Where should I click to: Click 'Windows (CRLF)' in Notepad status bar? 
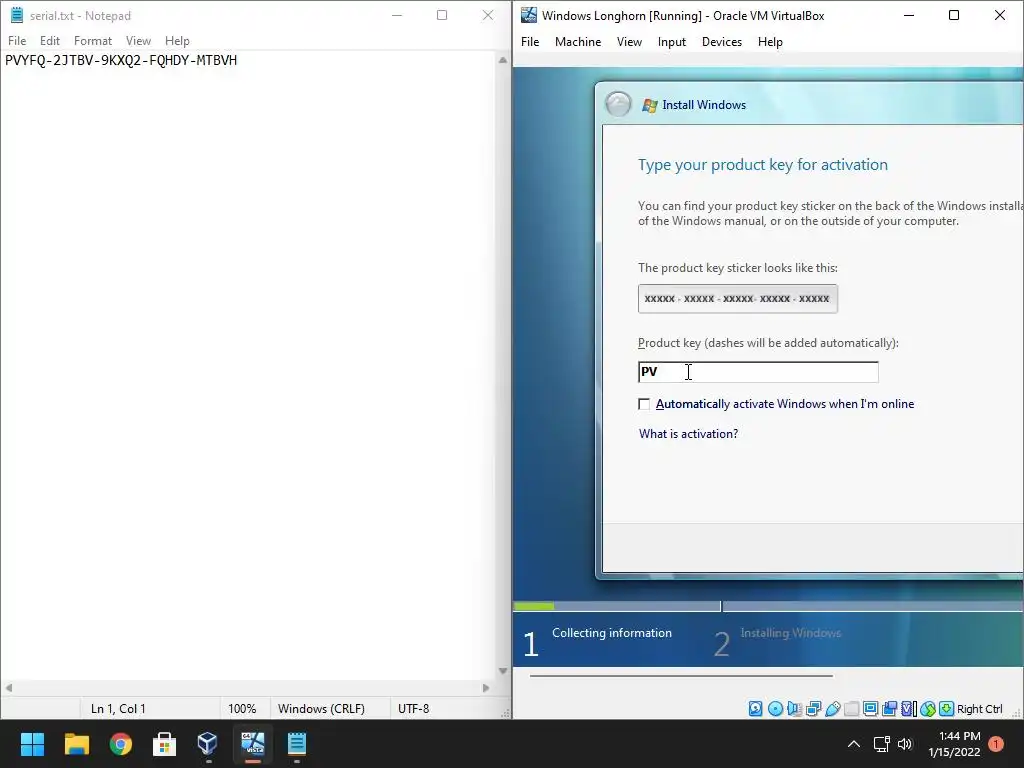pyautogui.click(x=321, y=709)
